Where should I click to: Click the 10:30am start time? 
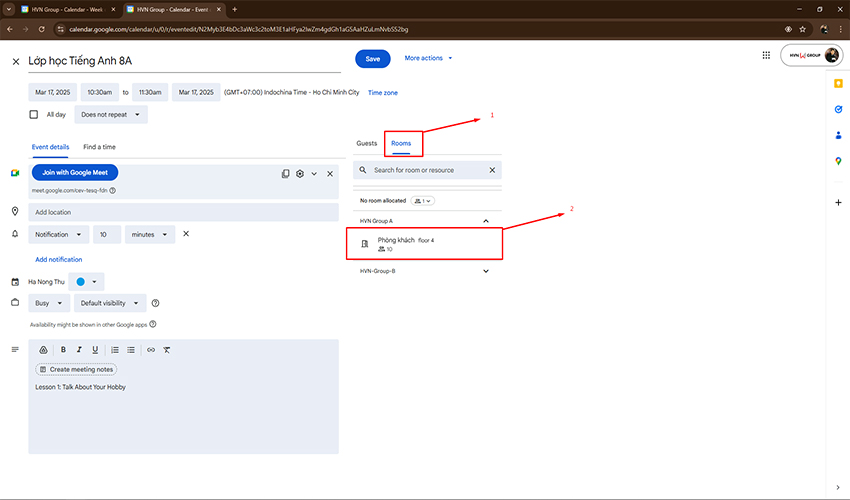[x=100, y=92]
